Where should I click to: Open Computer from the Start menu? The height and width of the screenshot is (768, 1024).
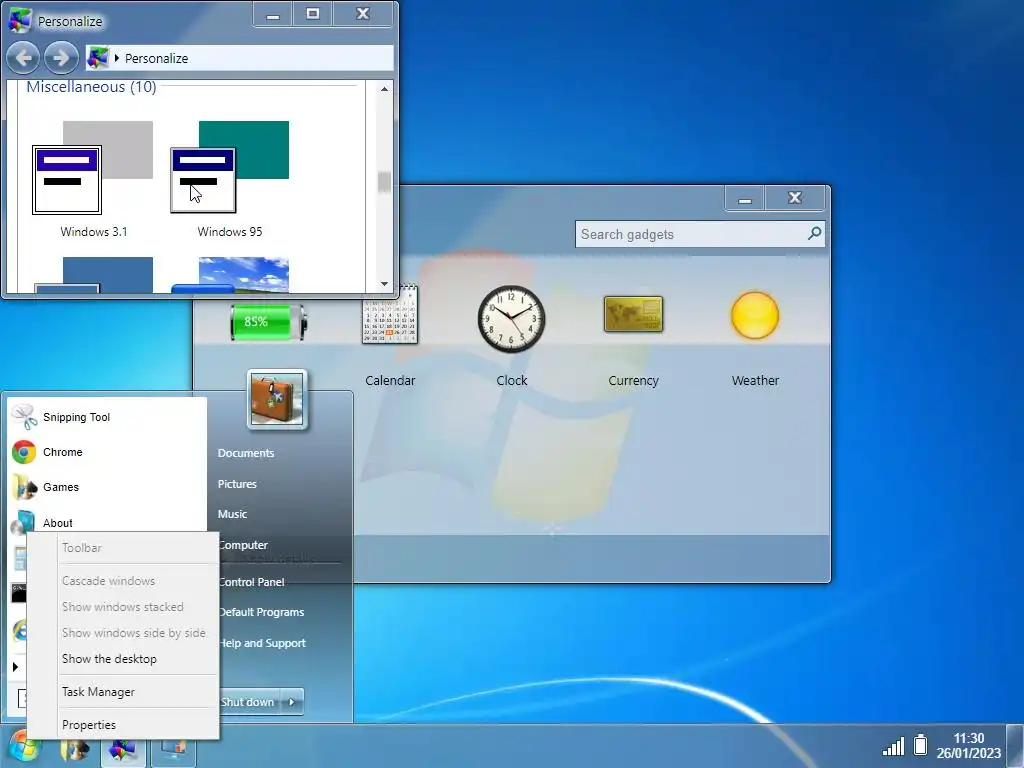click(x=244, y=545)
